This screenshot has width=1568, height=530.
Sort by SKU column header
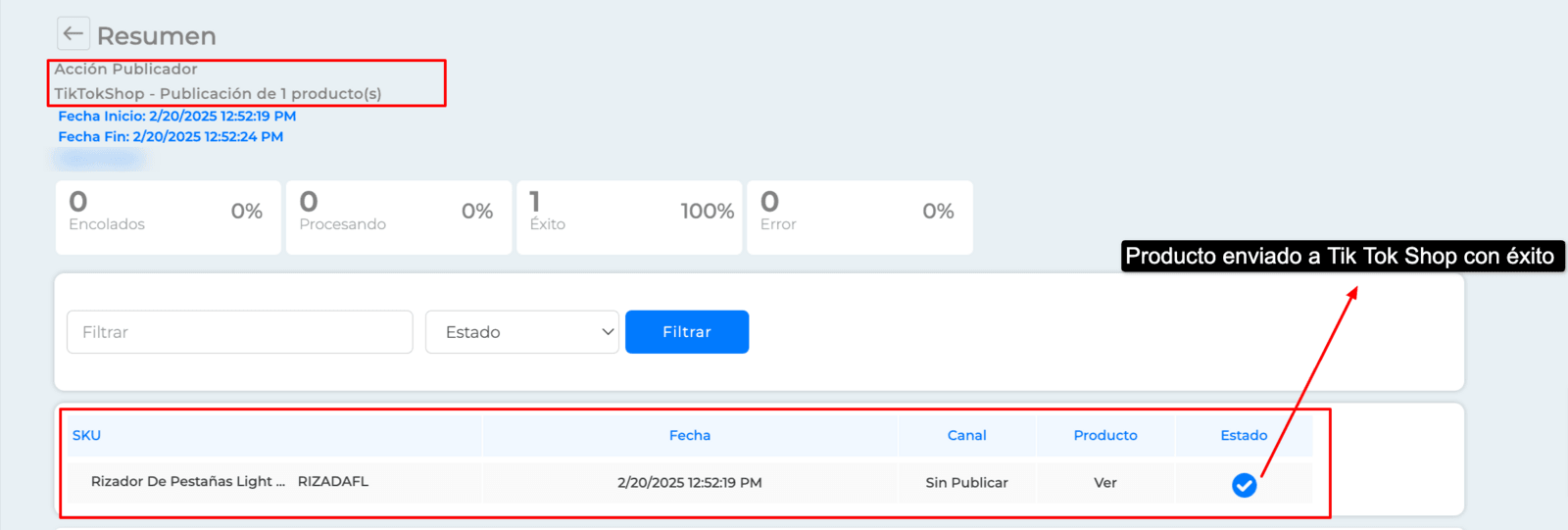pos(86,435)
